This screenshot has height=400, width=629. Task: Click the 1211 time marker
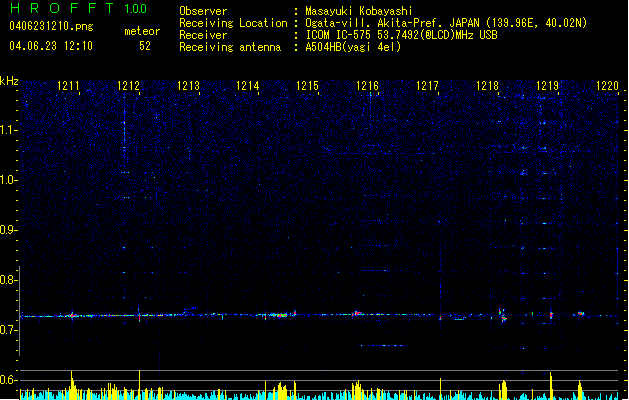point(68,86)
